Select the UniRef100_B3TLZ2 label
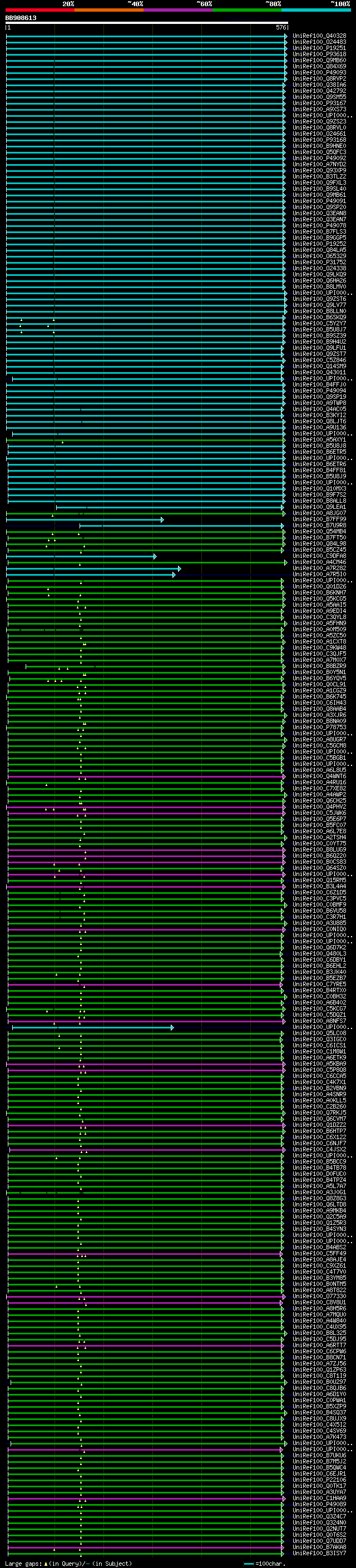Screen dimensions: 356x1568 click(319, 176)
